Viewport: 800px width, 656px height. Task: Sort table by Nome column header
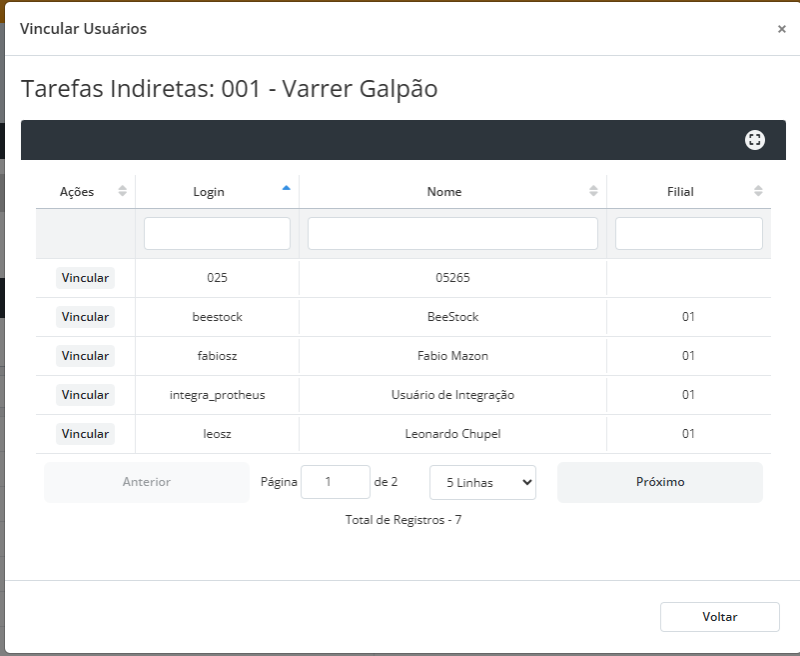(x=444, y=192)
